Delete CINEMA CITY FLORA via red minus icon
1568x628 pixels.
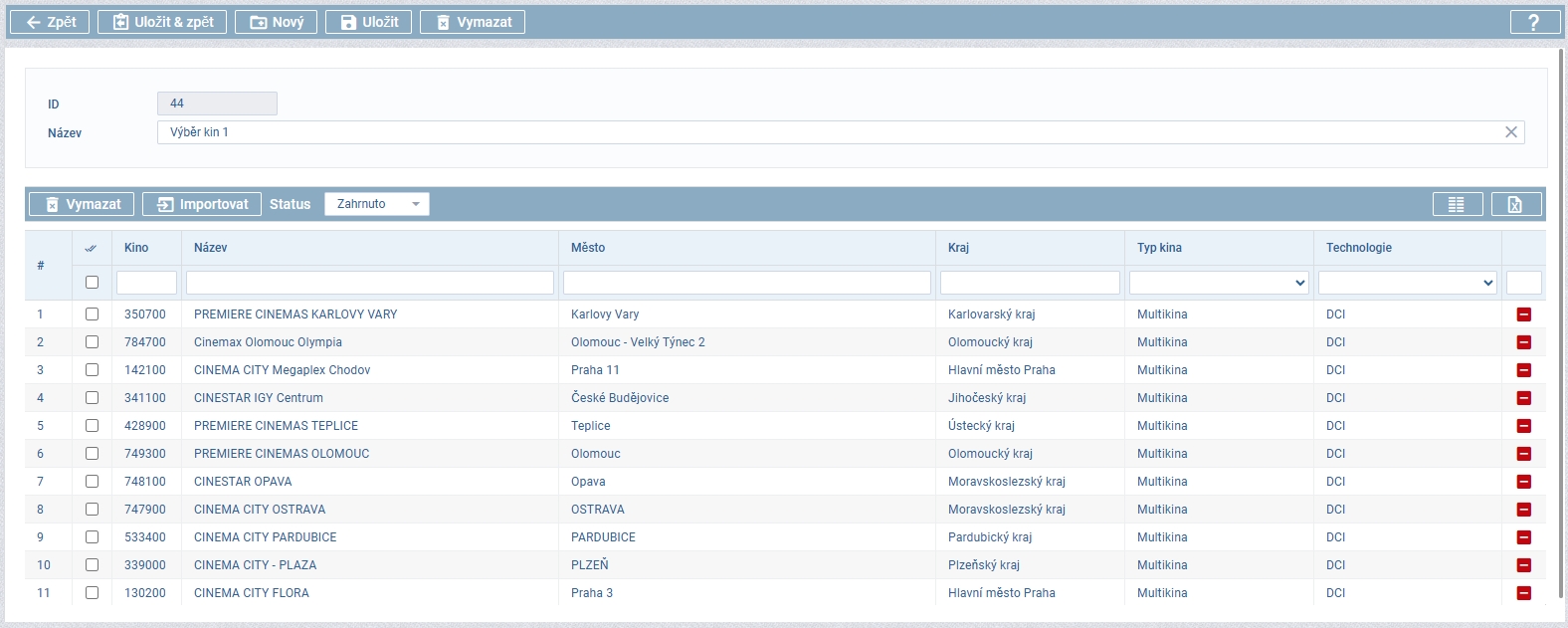click(1523, 593)
